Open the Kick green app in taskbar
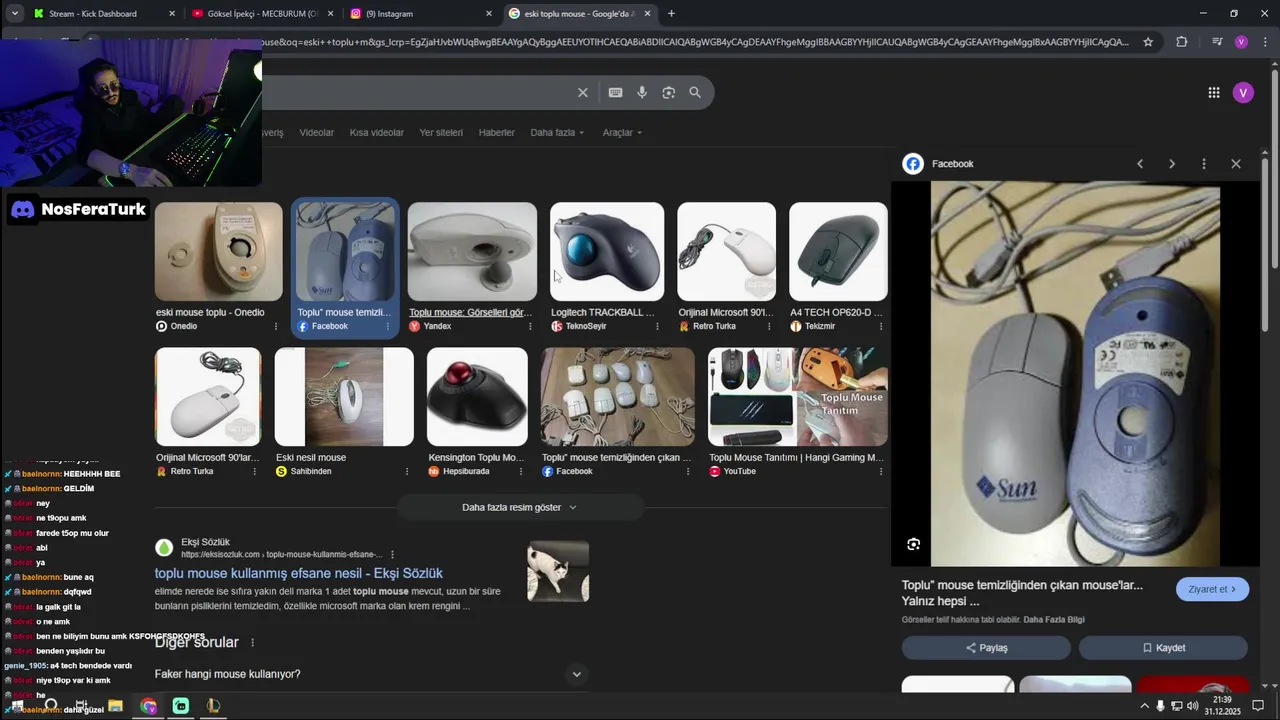Screen dimensions: 1280x720 [181, 706]
